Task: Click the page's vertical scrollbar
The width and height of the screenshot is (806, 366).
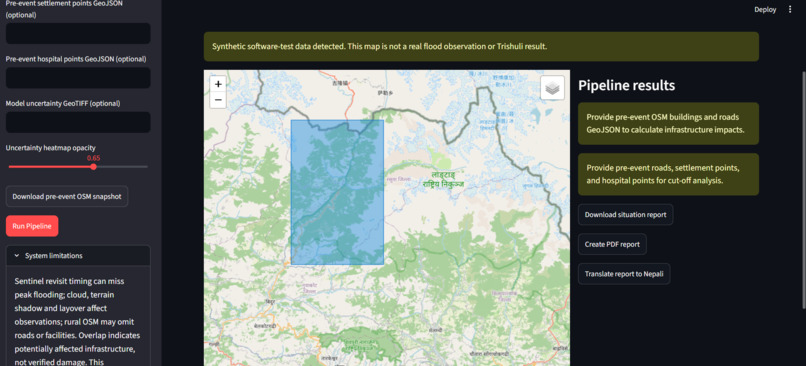Action: (803, 190)
